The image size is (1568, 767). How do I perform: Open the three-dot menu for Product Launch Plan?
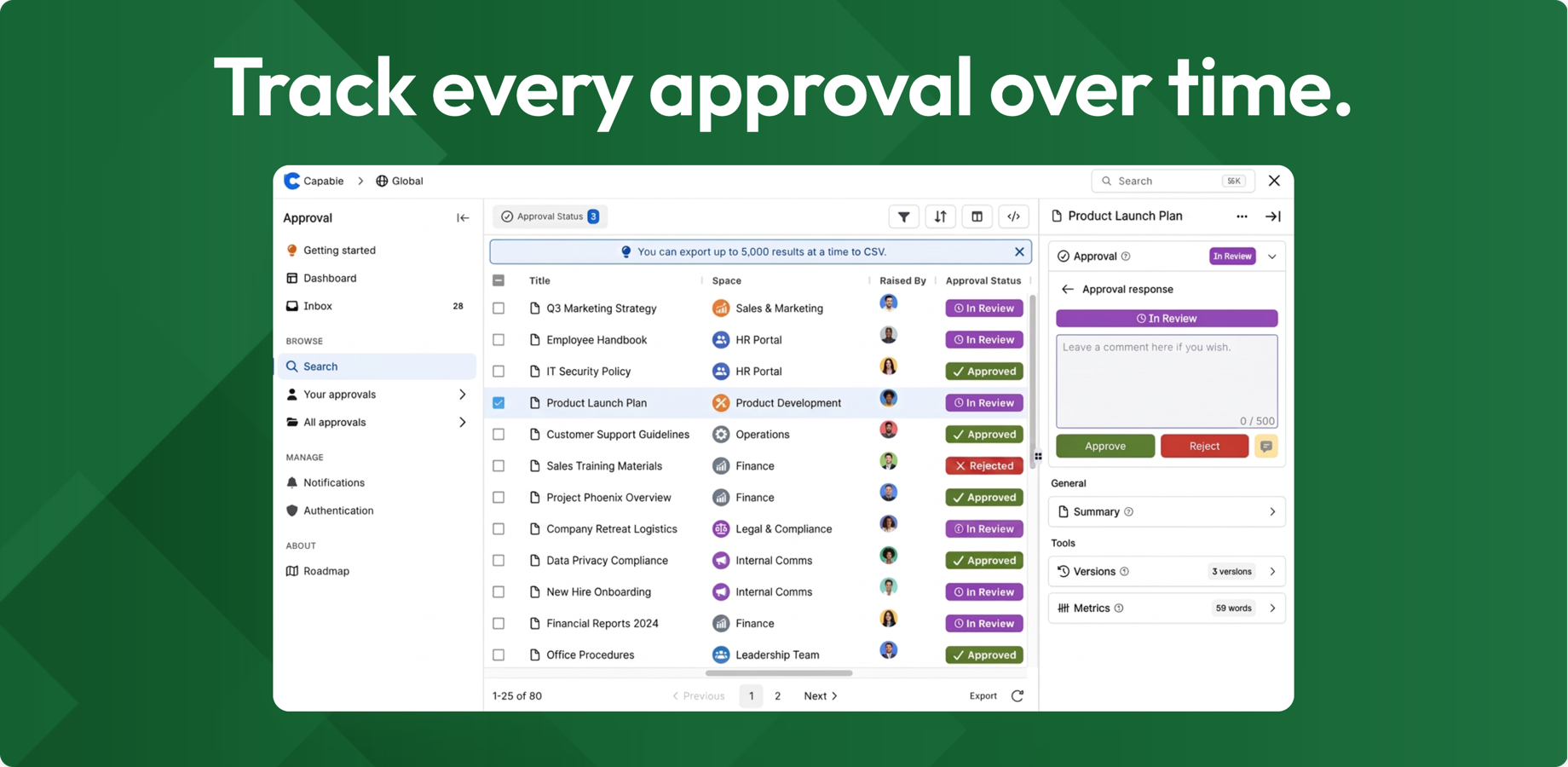coord(1242,216)
